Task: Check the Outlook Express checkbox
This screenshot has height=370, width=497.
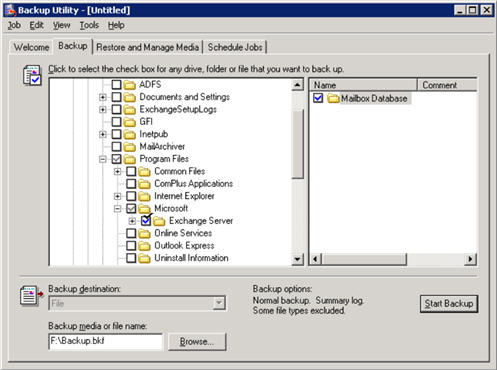Action: tap(131, 246)
